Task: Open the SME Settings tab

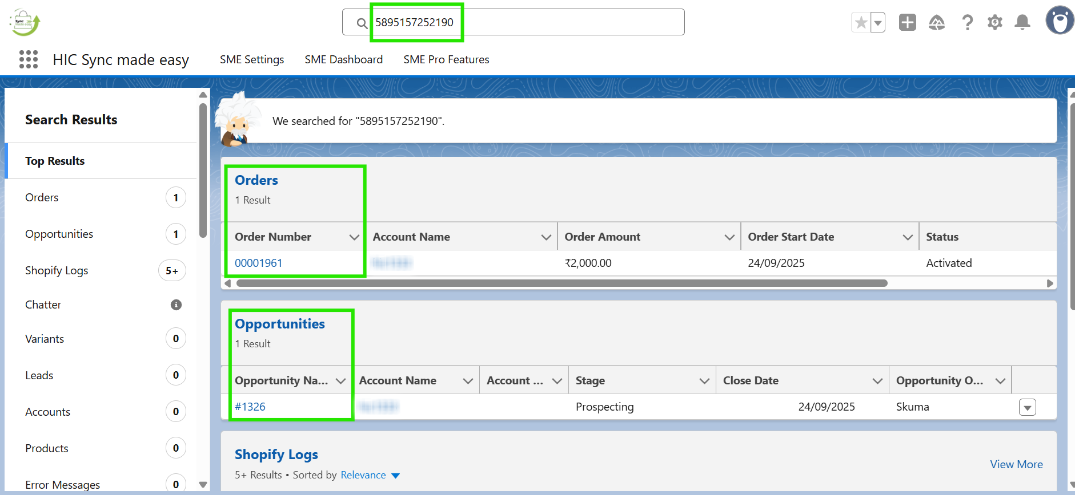Action: (252, 60)
